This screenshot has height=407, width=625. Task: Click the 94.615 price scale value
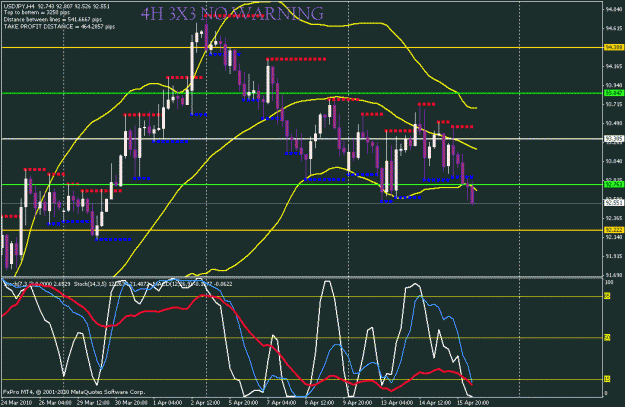click(x=614, y=28)
